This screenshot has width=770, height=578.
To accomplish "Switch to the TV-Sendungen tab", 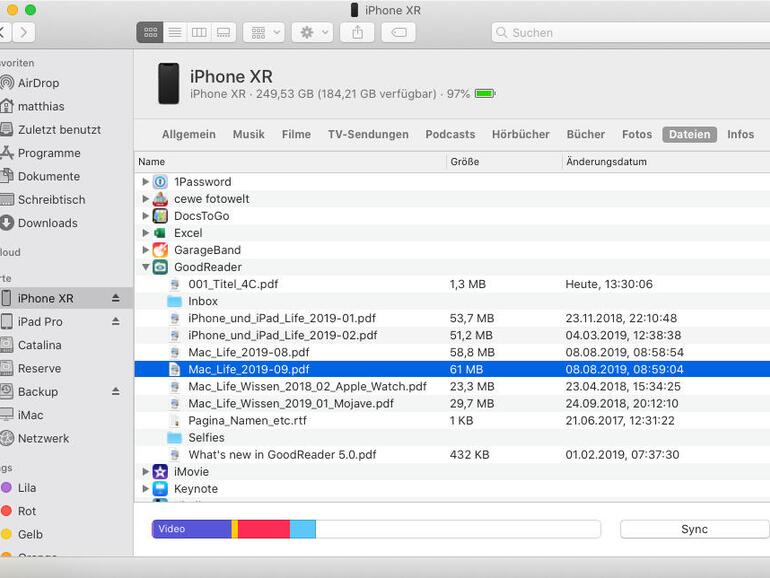I will coord(368,135).
